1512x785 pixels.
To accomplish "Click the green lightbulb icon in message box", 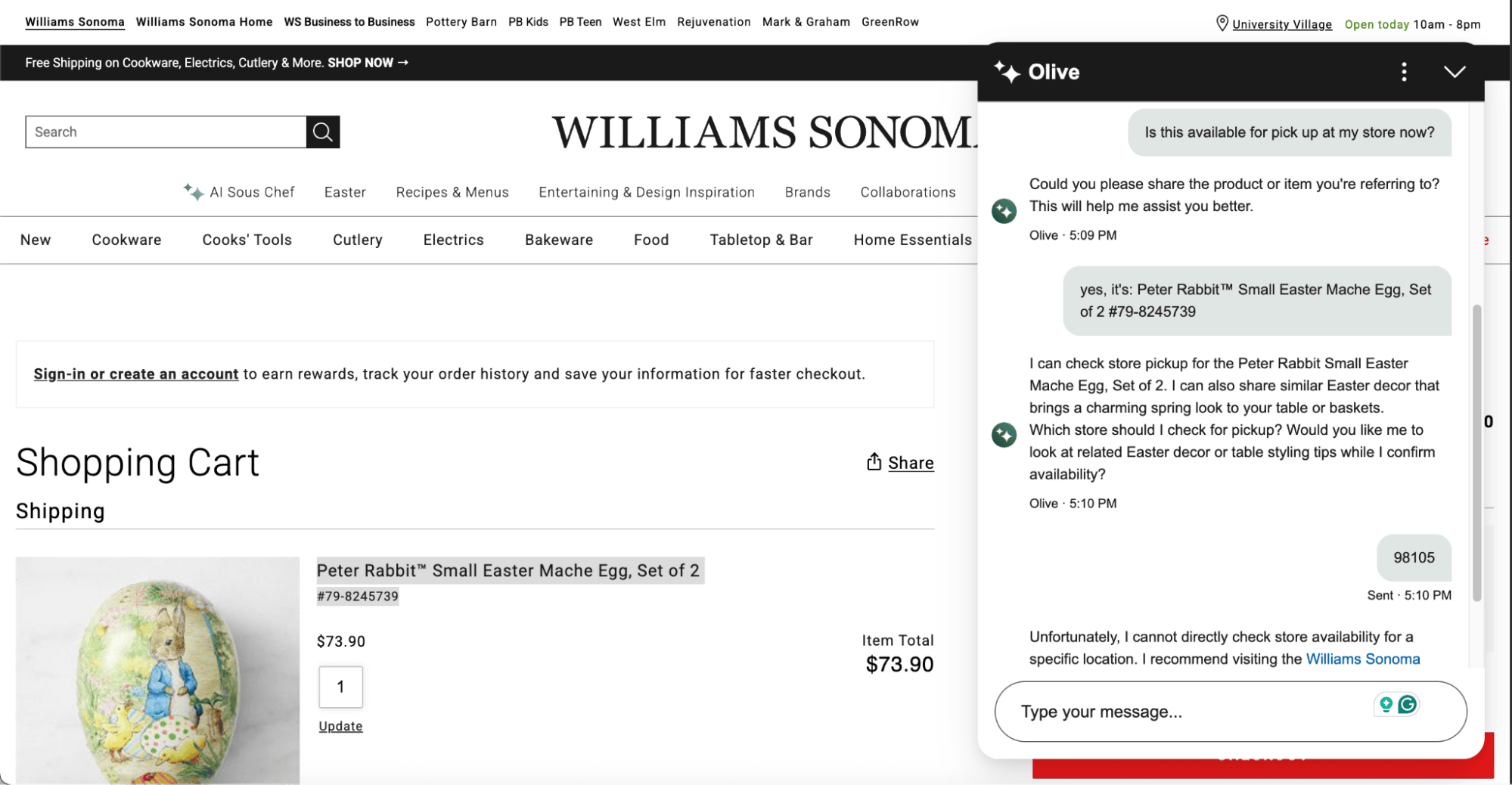I will [1386, 704].
